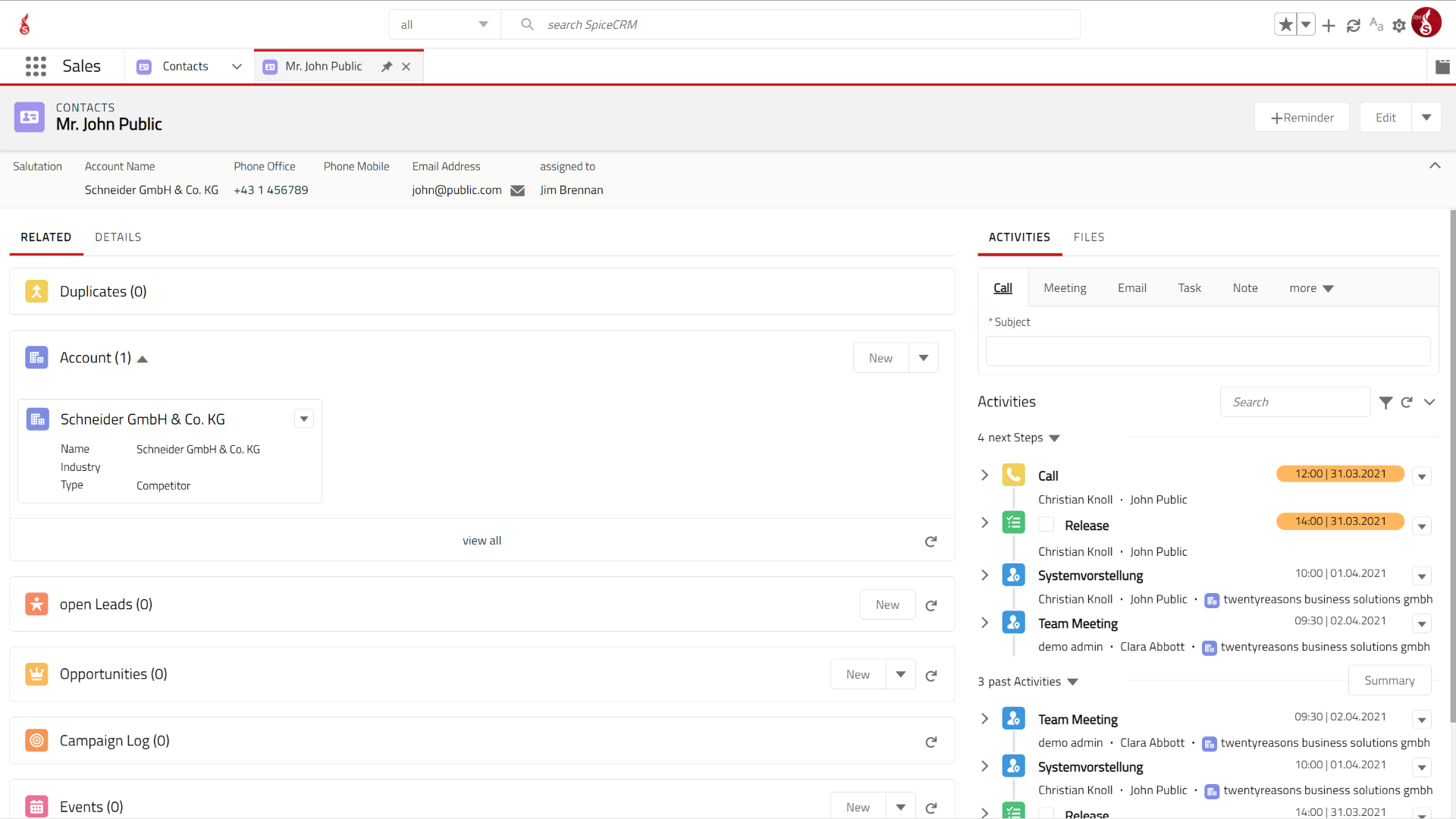This screenshot has height=819, width=1456.
Task: Click the green Release task icon in next Steps
Action: tap(1014, 522)
